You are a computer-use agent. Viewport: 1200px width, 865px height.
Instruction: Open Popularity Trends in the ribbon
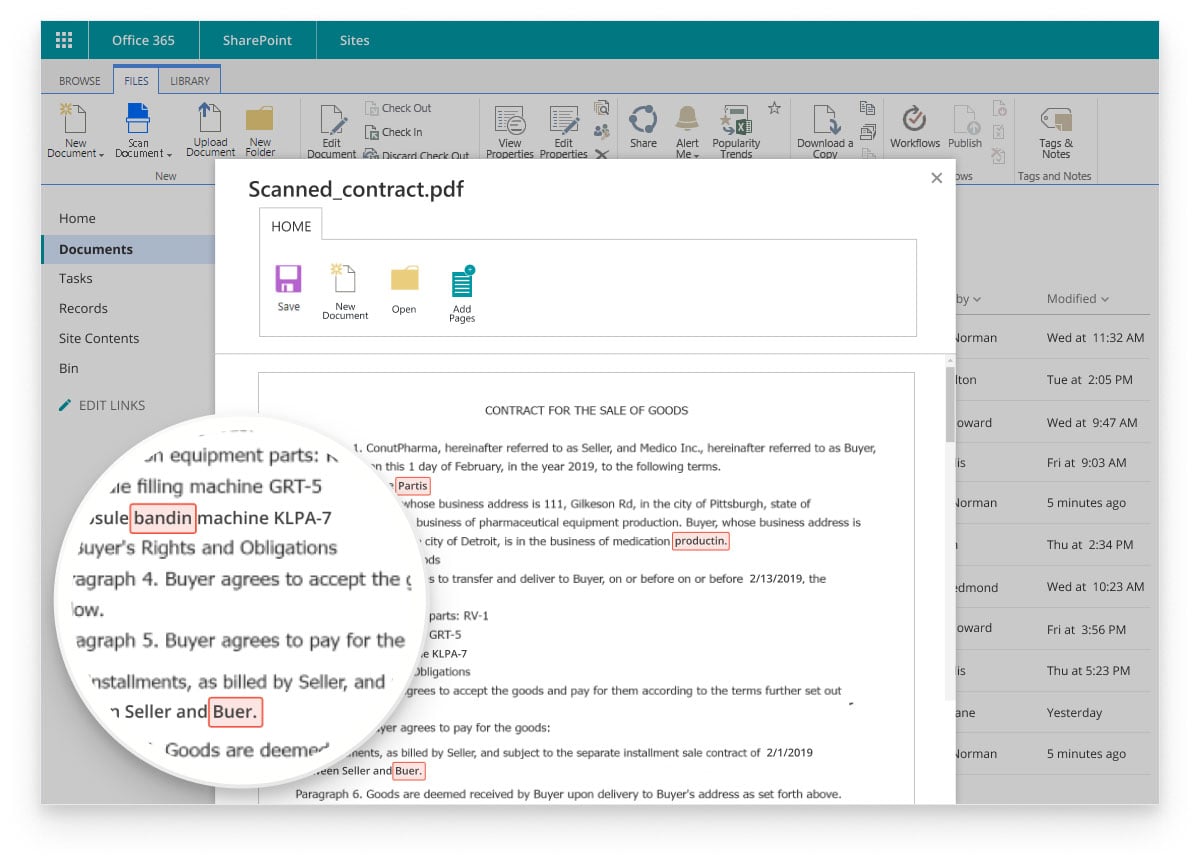click(736, 122)
